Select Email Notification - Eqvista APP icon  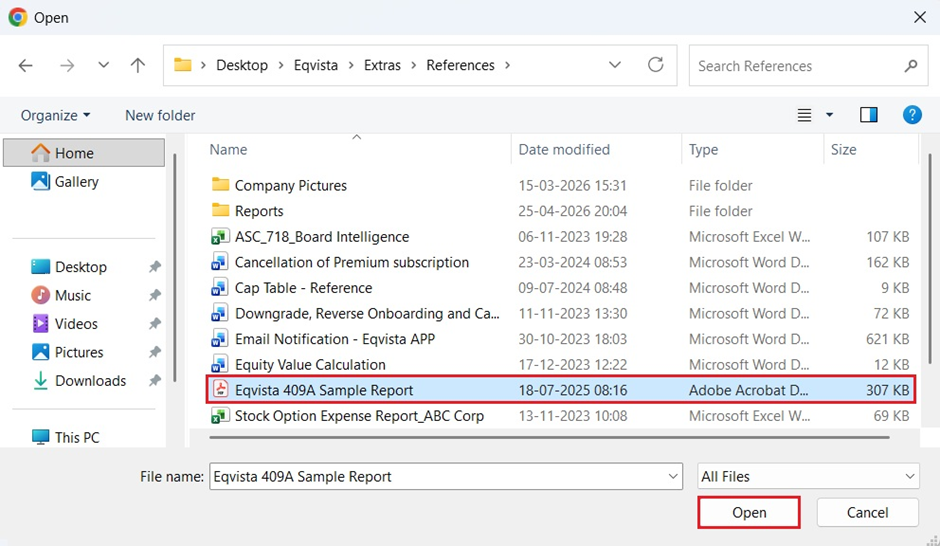pyautogui.click(x=220, y=339)
